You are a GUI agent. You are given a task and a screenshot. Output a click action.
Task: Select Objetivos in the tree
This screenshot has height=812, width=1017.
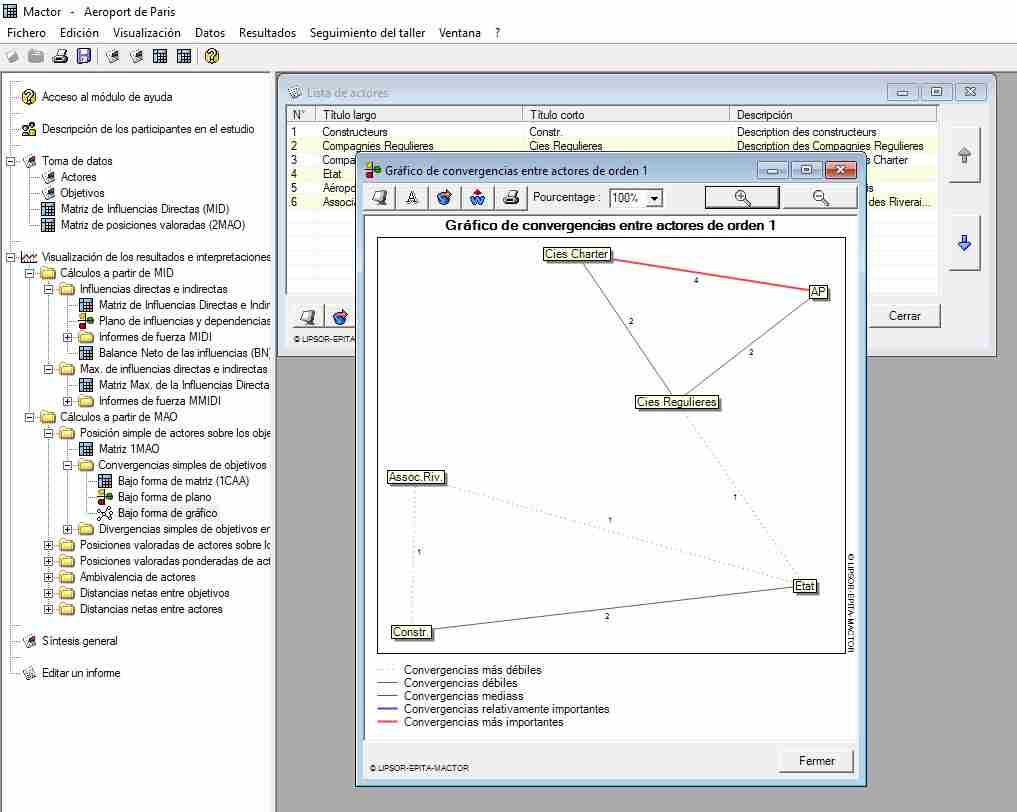(x=82, y=193)
